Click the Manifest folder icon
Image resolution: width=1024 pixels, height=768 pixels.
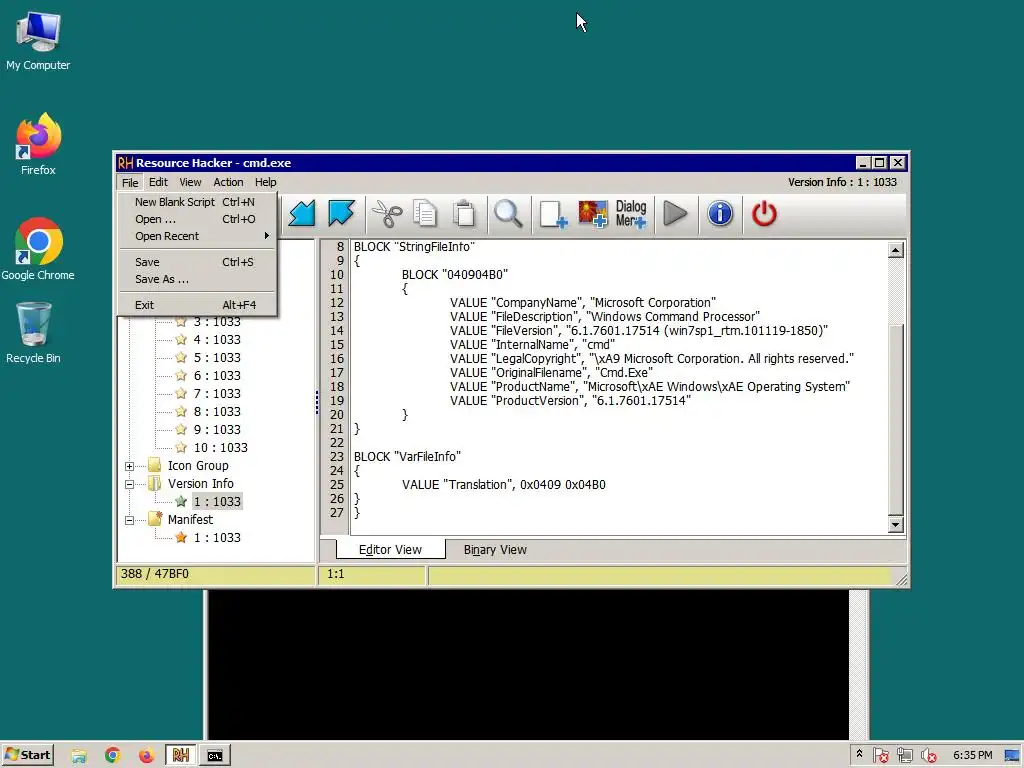[155, 519]
